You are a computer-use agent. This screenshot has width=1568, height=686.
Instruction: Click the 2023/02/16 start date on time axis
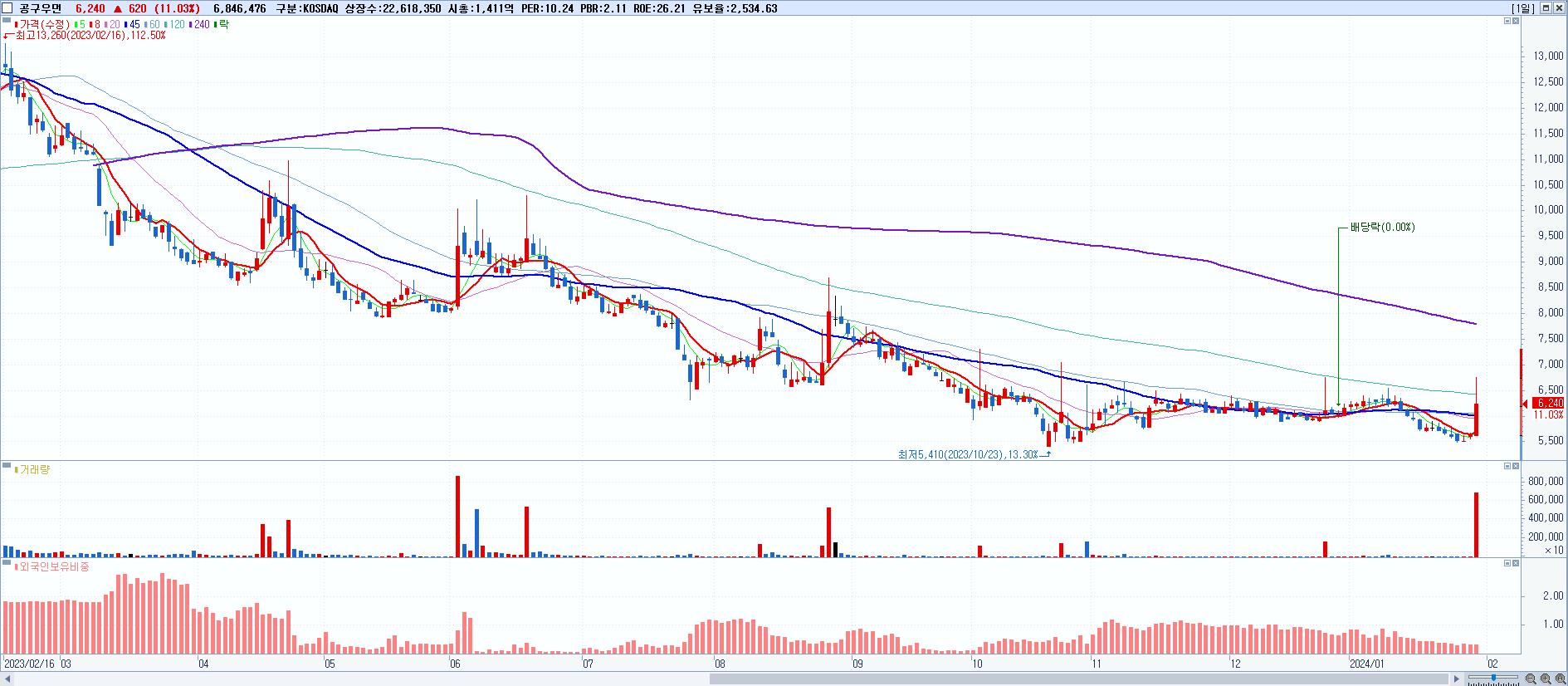[x=30, y=664]
